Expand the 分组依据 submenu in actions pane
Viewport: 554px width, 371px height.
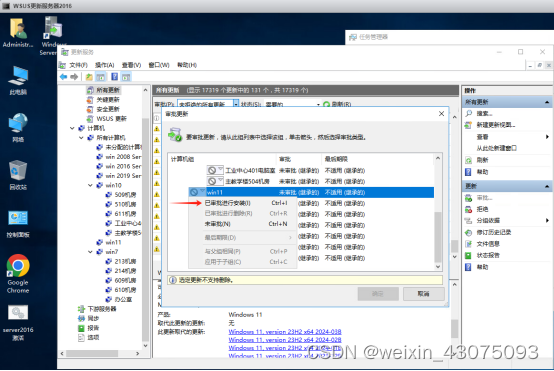[547, 220]
